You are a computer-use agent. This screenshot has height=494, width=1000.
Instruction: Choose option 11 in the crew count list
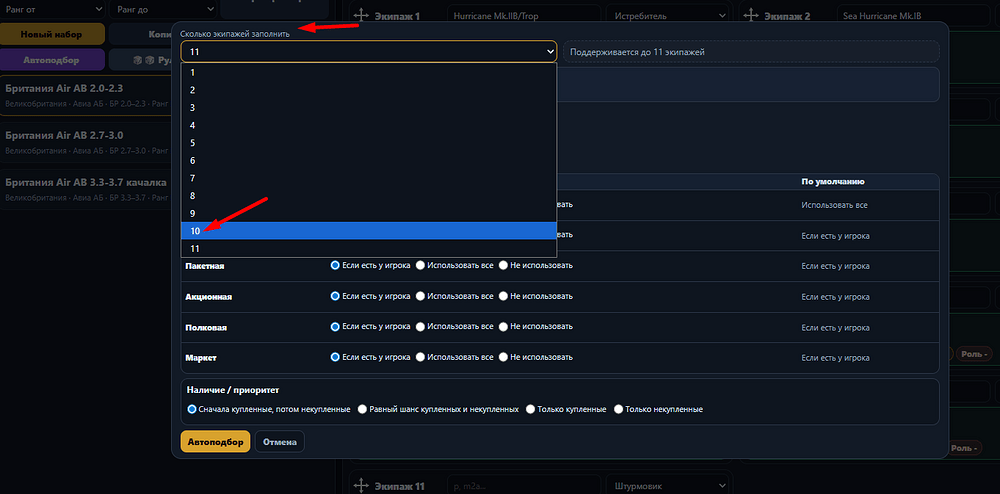(x=369, y=249)
